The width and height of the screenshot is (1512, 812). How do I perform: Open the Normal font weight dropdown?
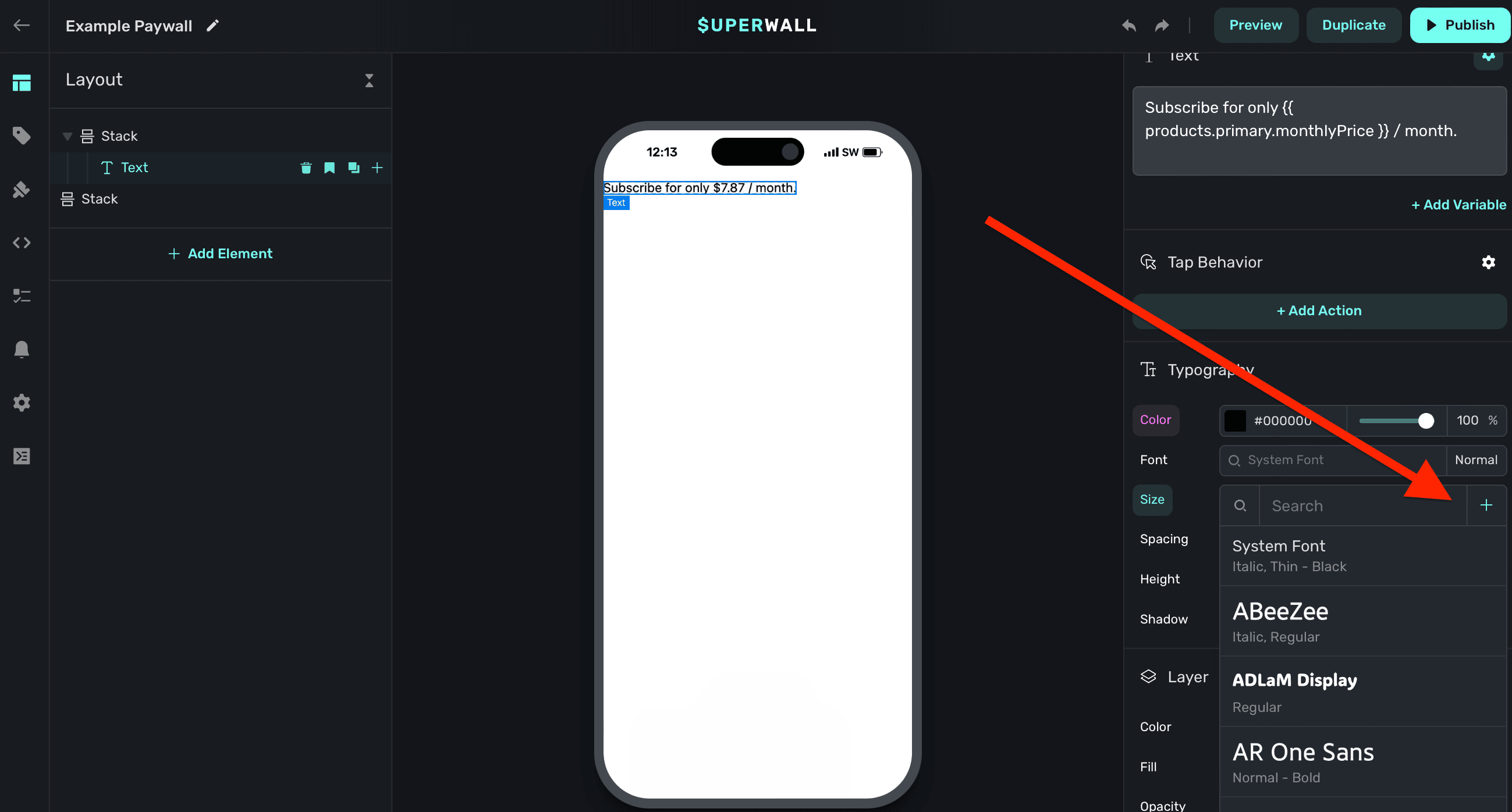pos(1475,460)
